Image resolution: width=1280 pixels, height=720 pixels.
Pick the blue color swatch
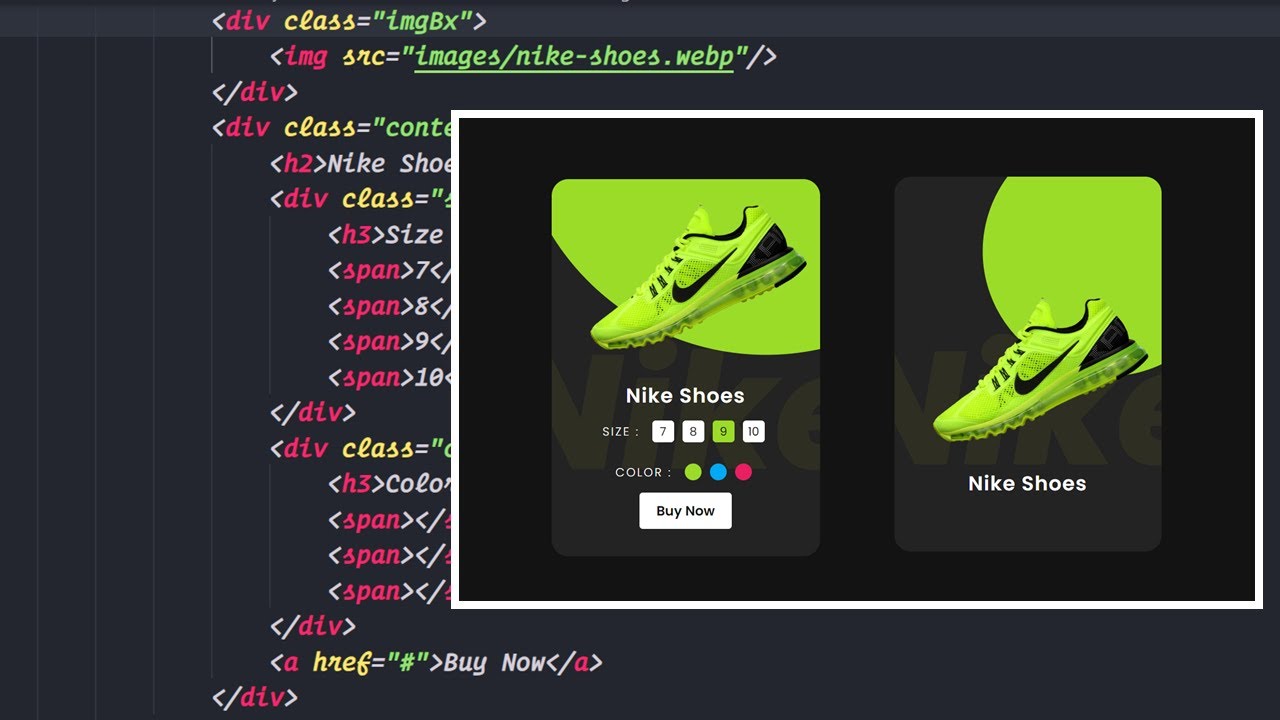click(x=718, y=472)
